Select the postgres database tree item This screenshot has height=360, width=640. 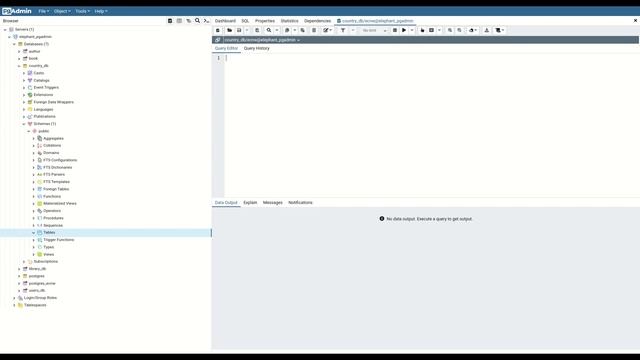36,276
